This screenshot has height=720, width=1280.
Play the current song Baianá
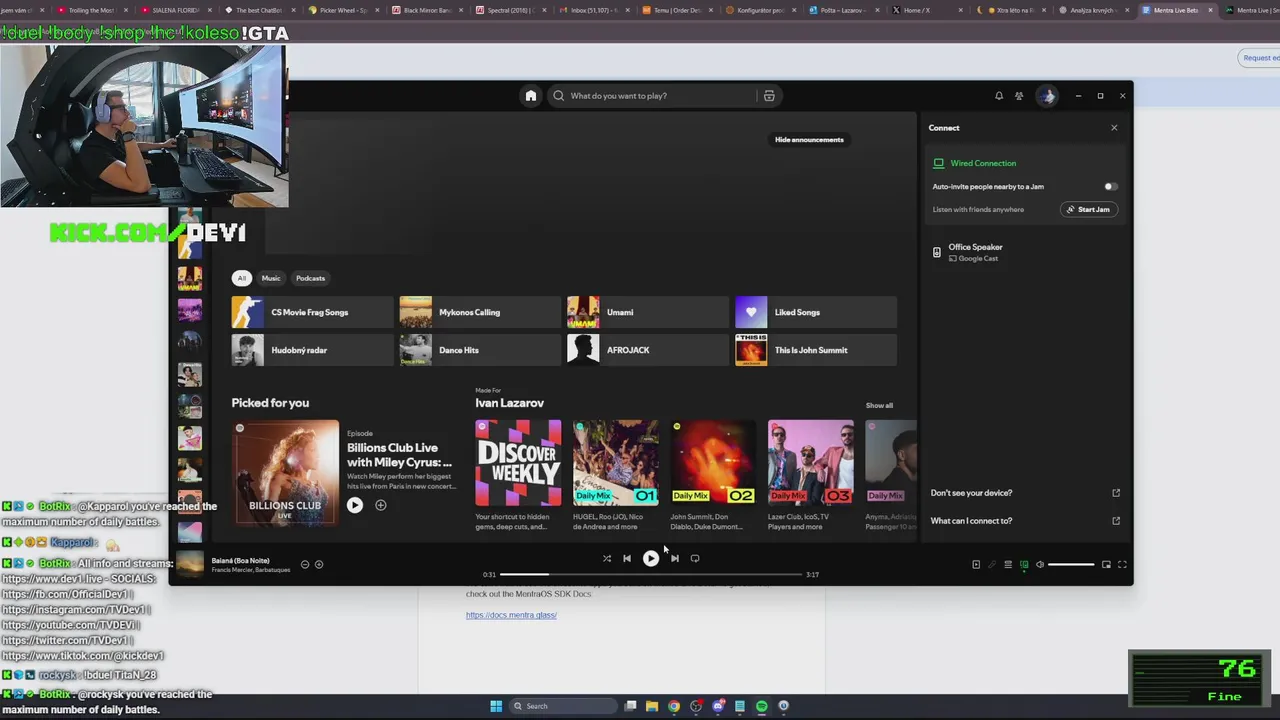click(x=651, y=559)
